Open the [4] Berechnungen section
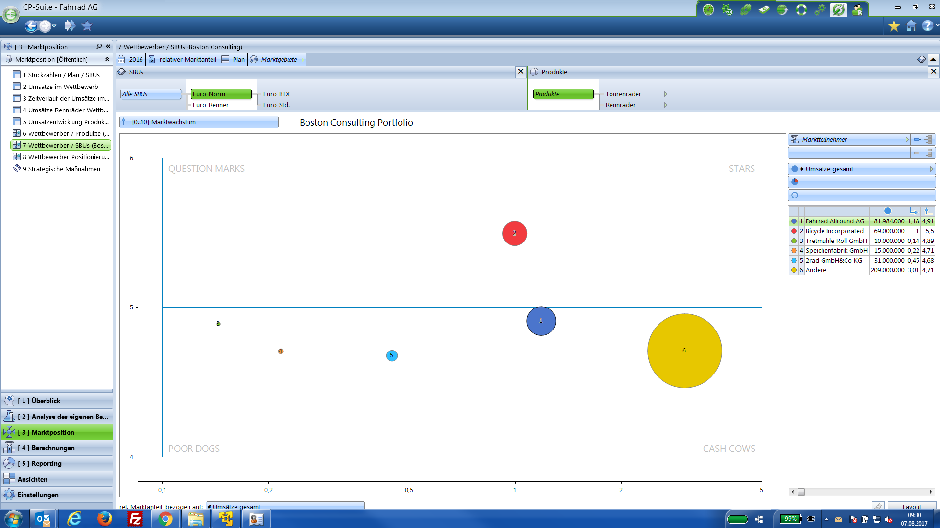 point(57,448)
